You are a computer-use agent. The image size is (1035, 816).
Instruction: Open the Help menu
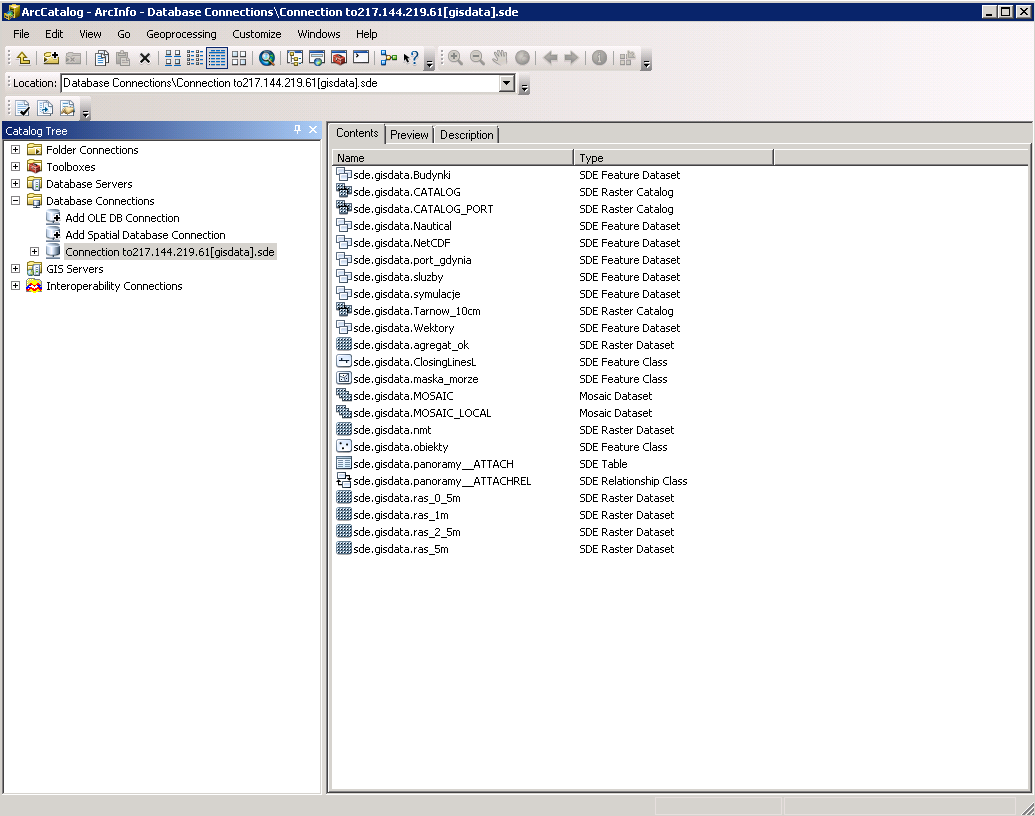367,34
